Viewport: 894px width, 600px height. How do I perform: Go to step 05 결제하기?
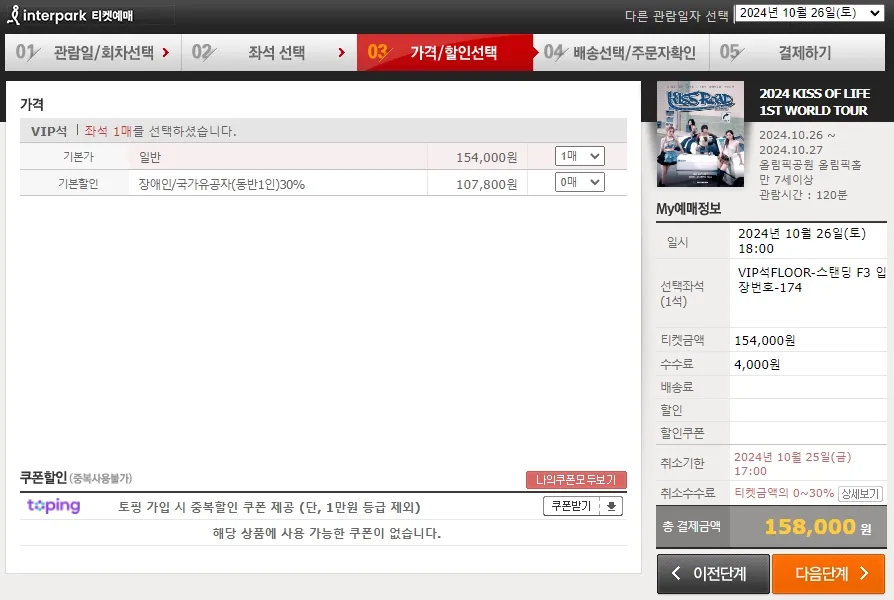pyautogui.click(x=798, y=52)
